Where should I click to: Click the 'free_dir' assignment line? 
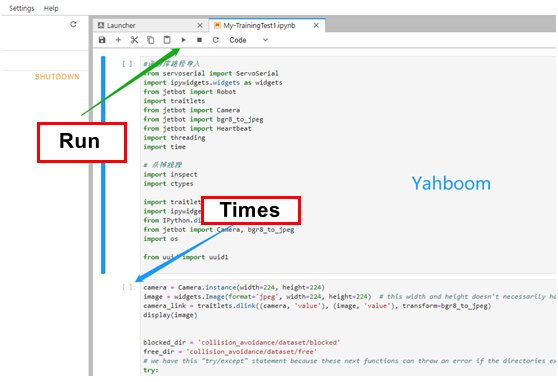pos(230,352)
